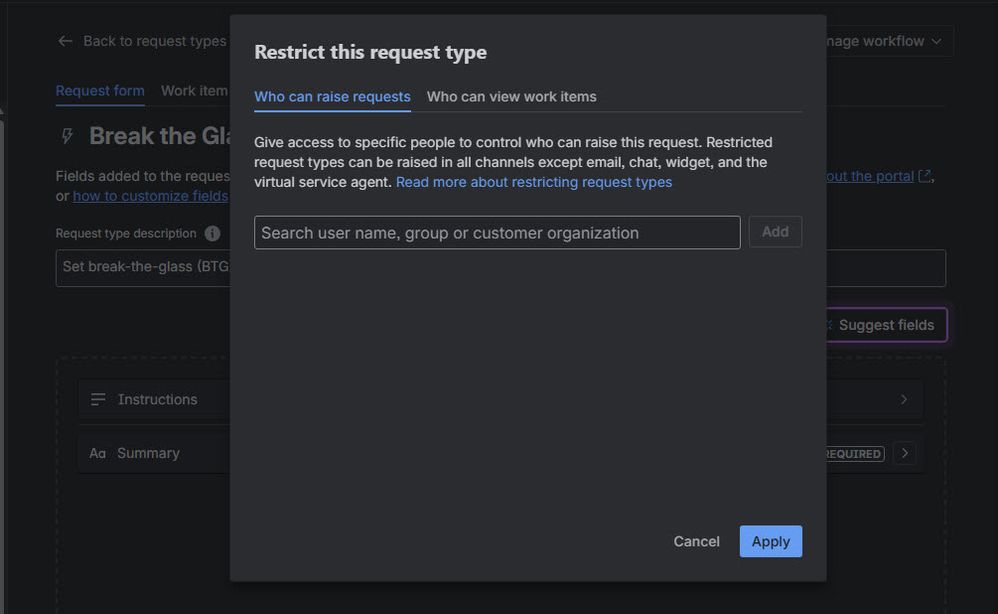Click the user search field in the dialog
The height and width of the screenshot is (614, 998).
coord(496,232)
